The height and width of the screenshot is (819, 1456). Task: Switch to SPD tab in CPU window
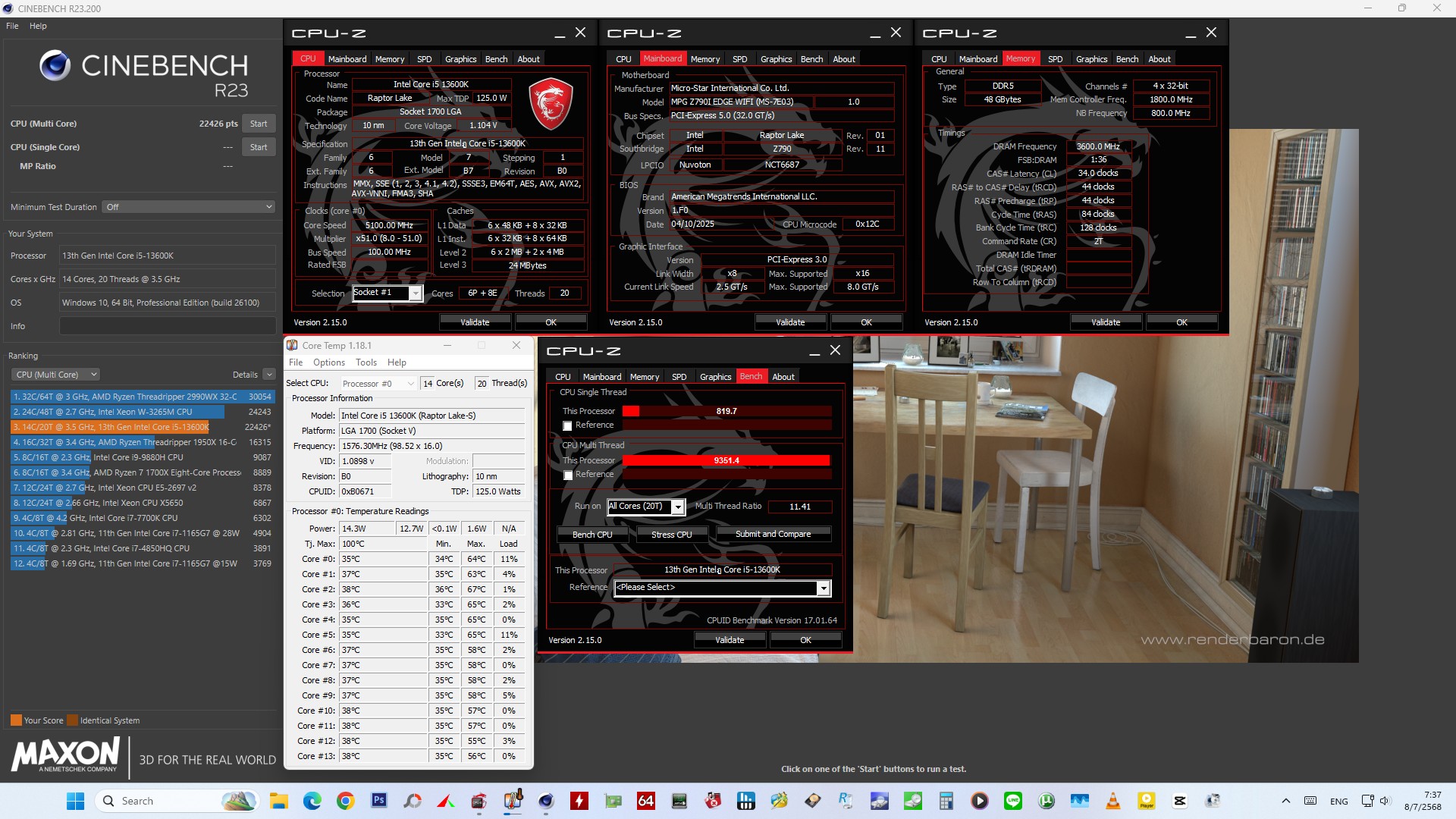pyautogui.click(x=425, y=59)
